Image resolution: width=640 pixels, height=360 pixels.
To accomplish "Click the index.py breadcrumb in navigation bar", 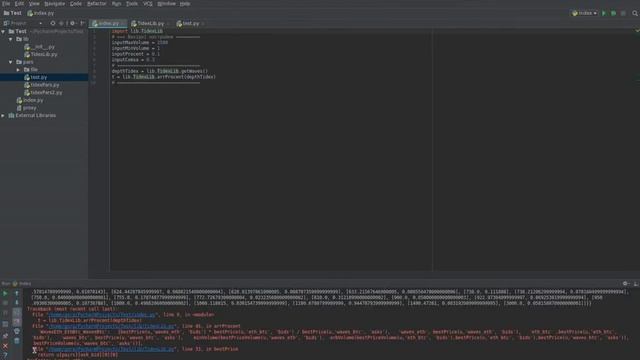I will point(41,13).
